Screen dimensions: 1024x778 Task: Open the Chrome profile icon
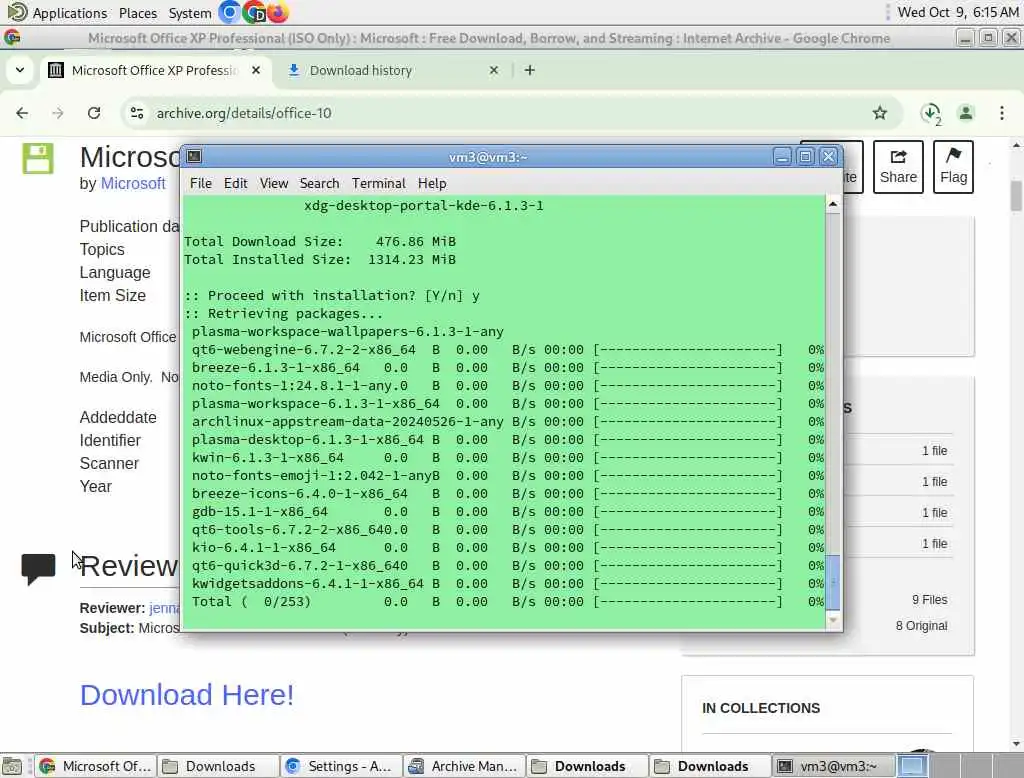966,113
